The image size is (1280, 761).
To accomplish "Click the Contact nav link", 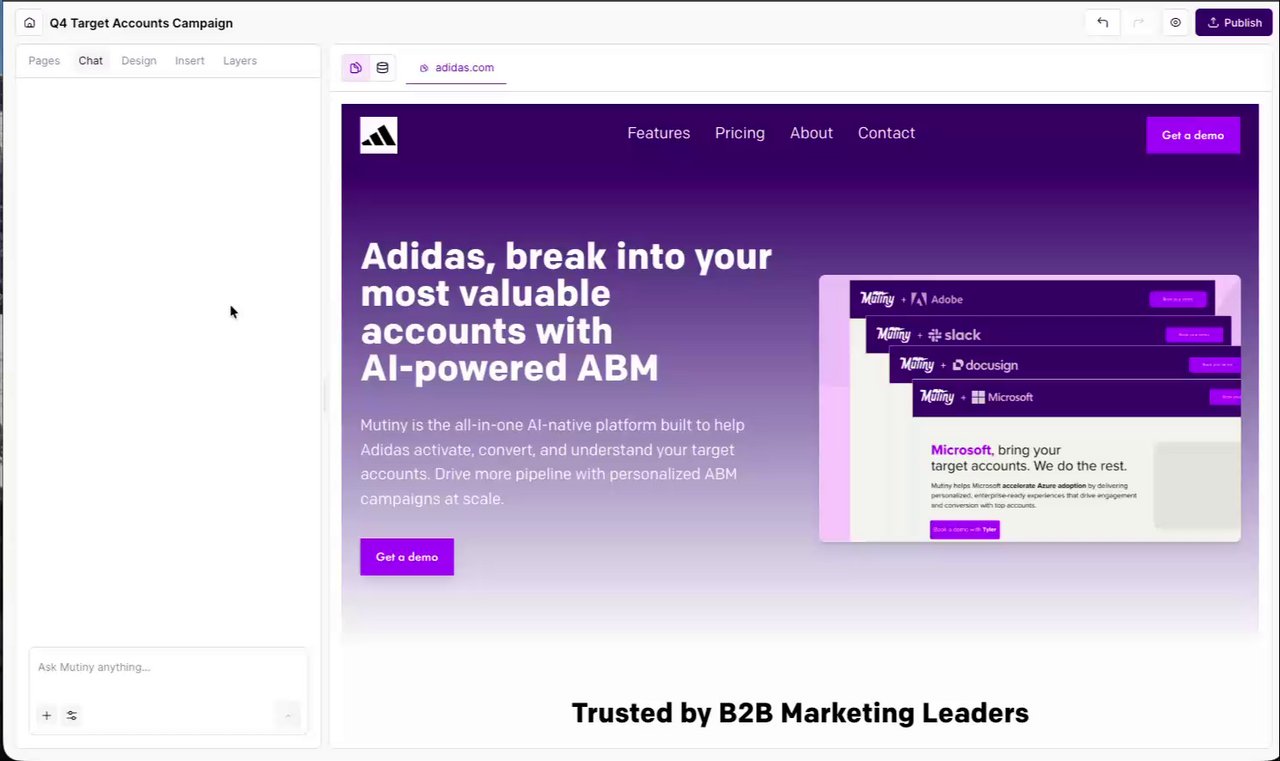I will 886,133.
